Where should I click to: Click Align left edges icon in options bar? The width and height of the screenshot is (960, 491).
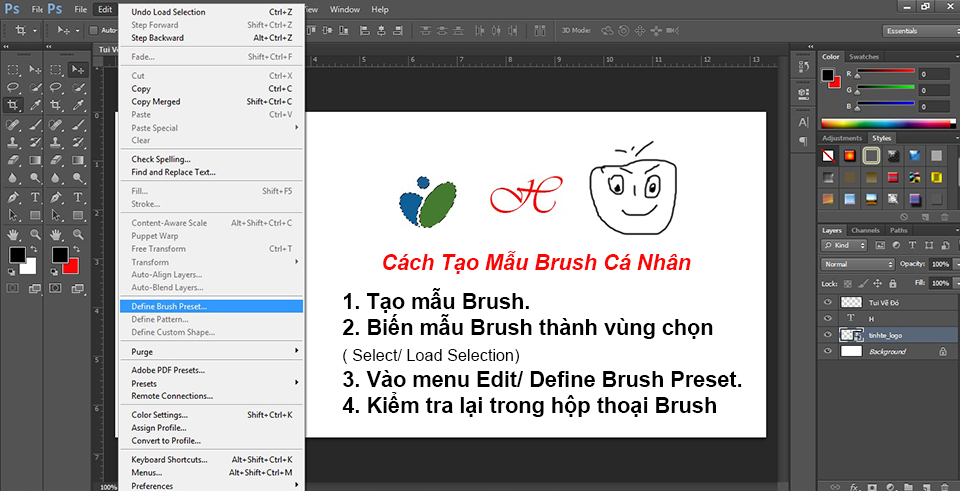click(366, 30)
